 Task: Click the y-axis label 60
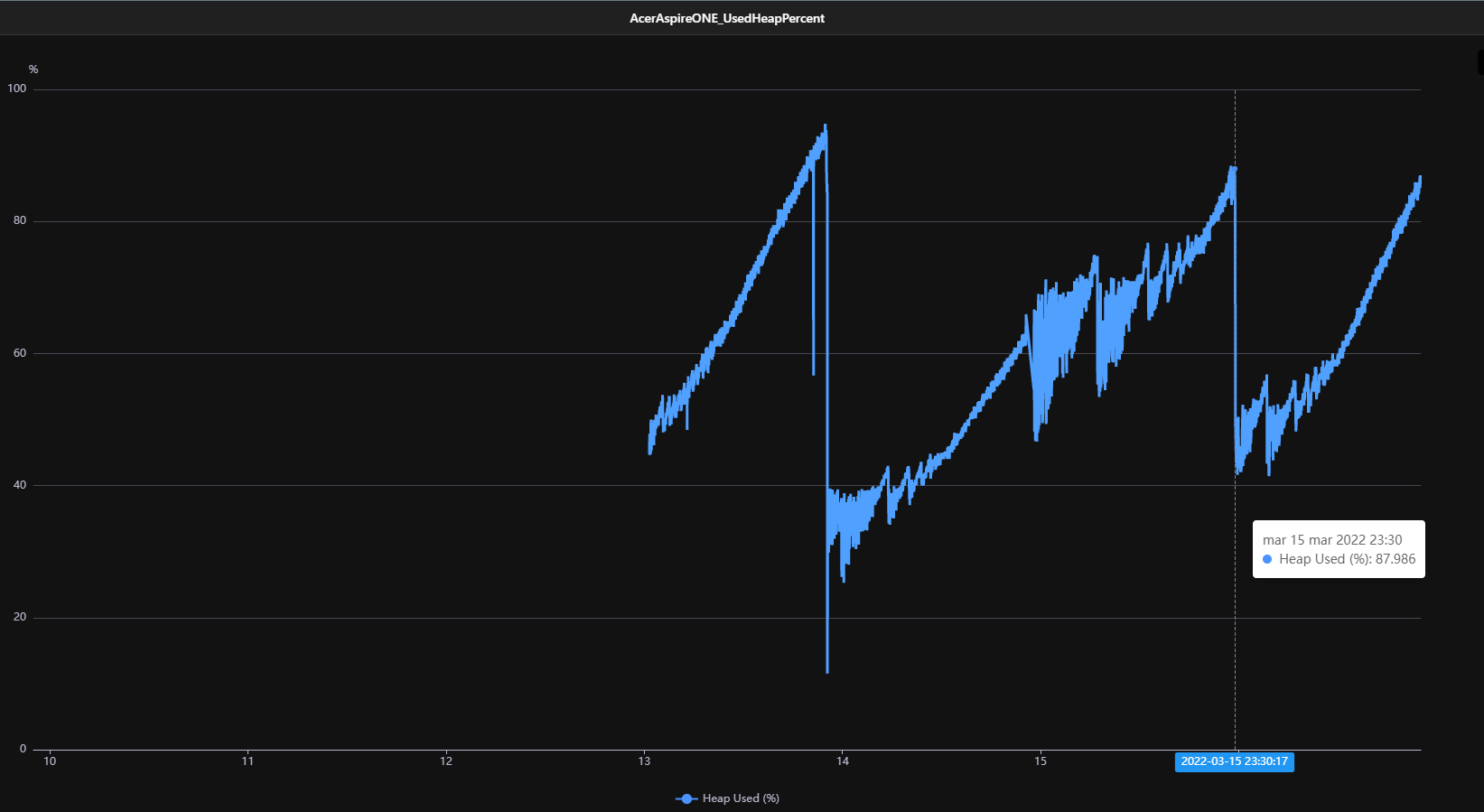click(20, 353)
